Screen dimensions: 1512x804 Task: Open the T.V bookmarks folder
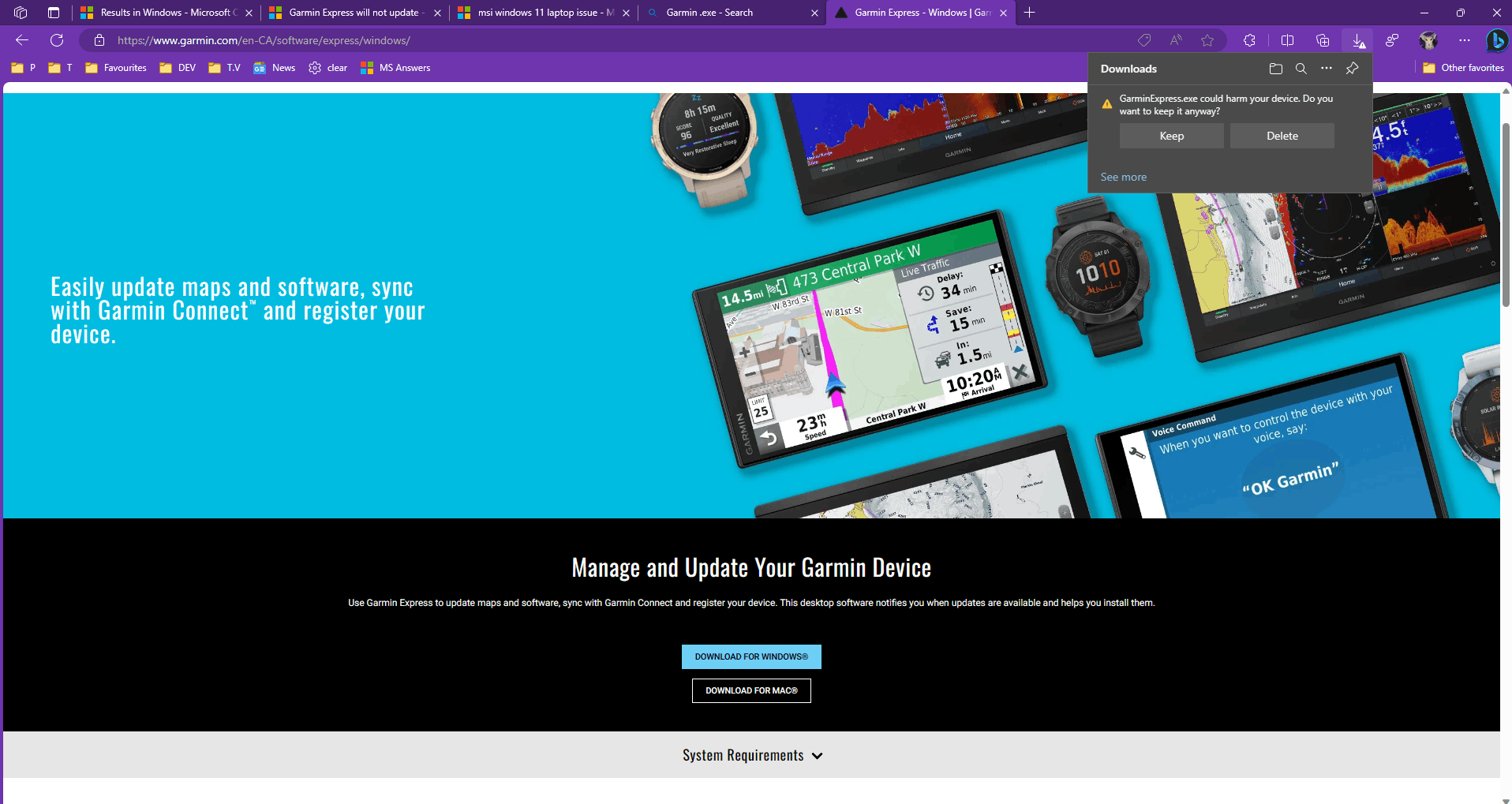(x=224, y=68)
